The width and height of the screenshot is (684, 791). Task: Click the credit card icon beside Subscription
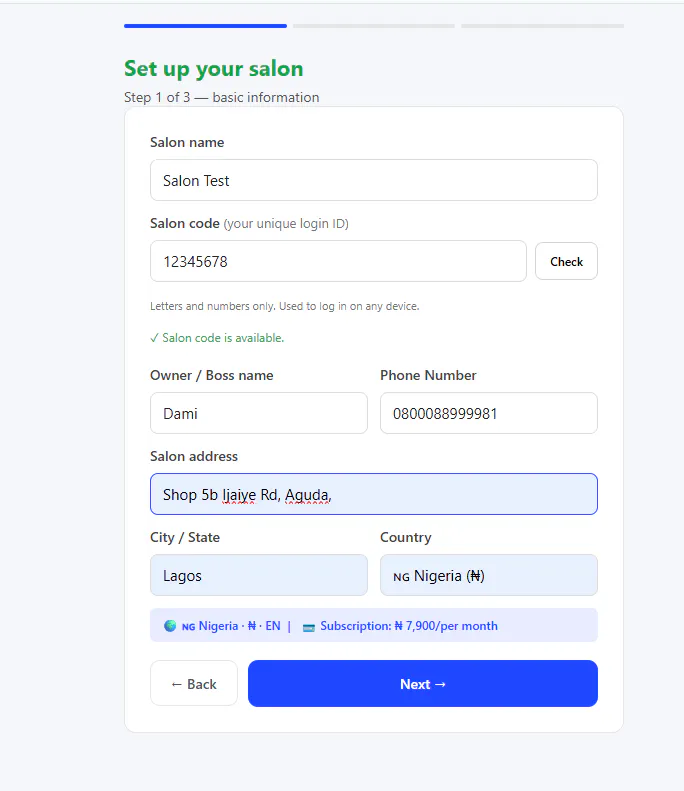point(309,627)
